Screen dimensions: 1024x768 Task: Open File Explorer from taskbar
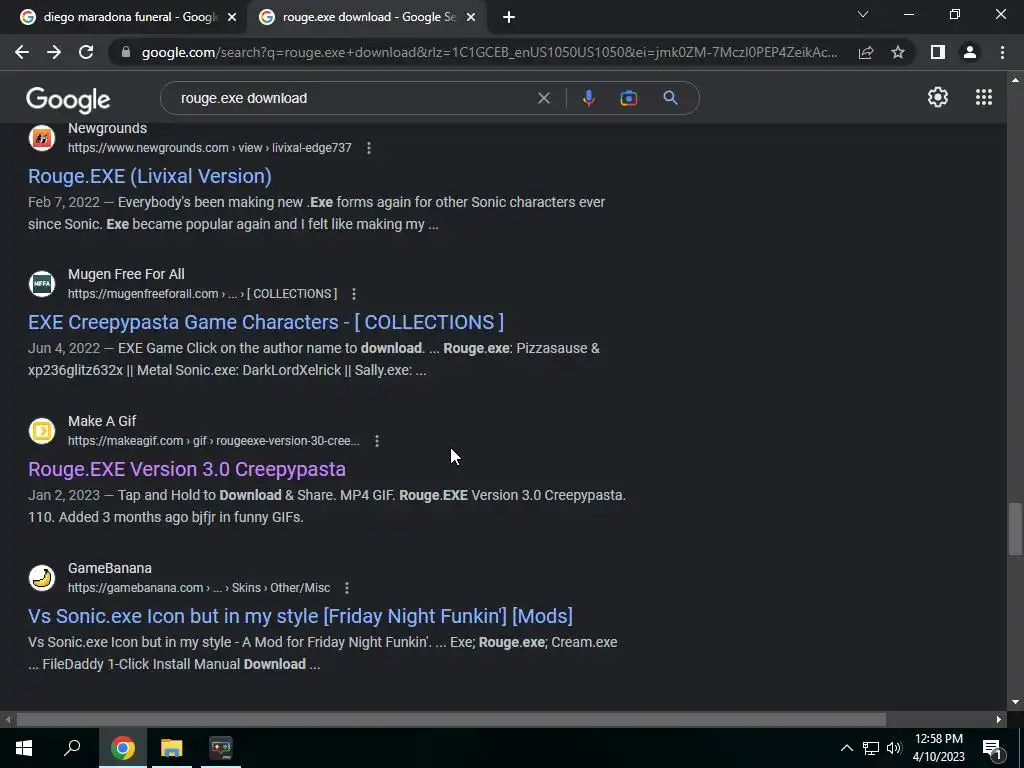(172, 748)
